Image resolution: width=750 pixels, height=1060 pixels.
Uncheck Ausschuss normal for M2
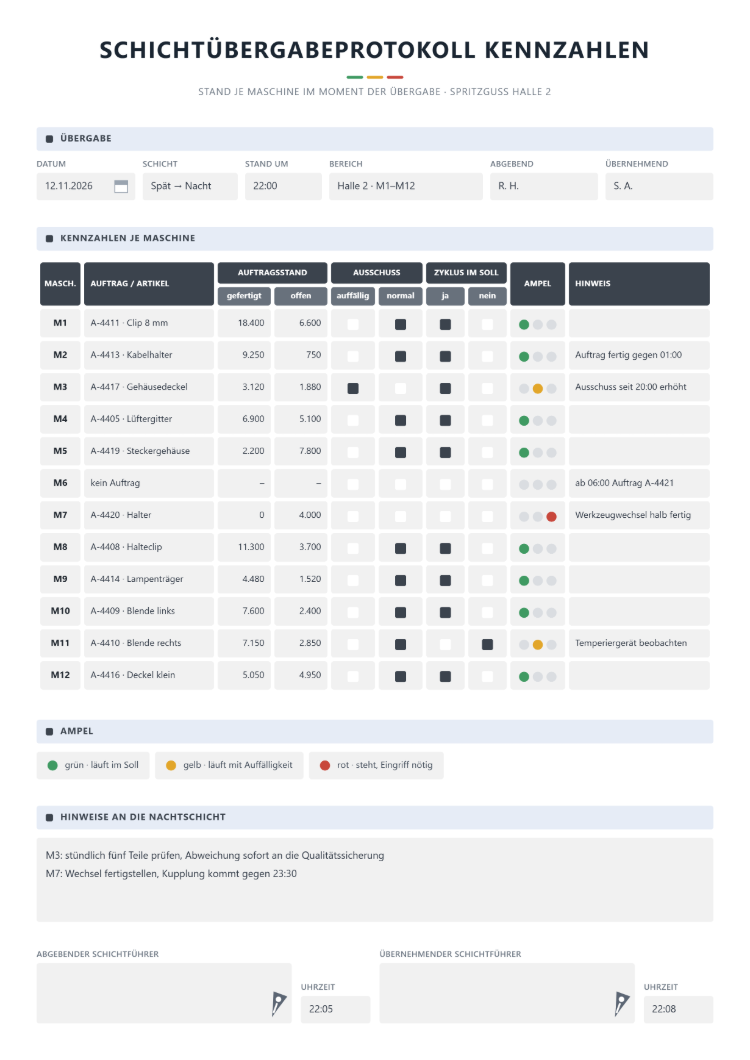pyautogui.click(x=400, y=356)
